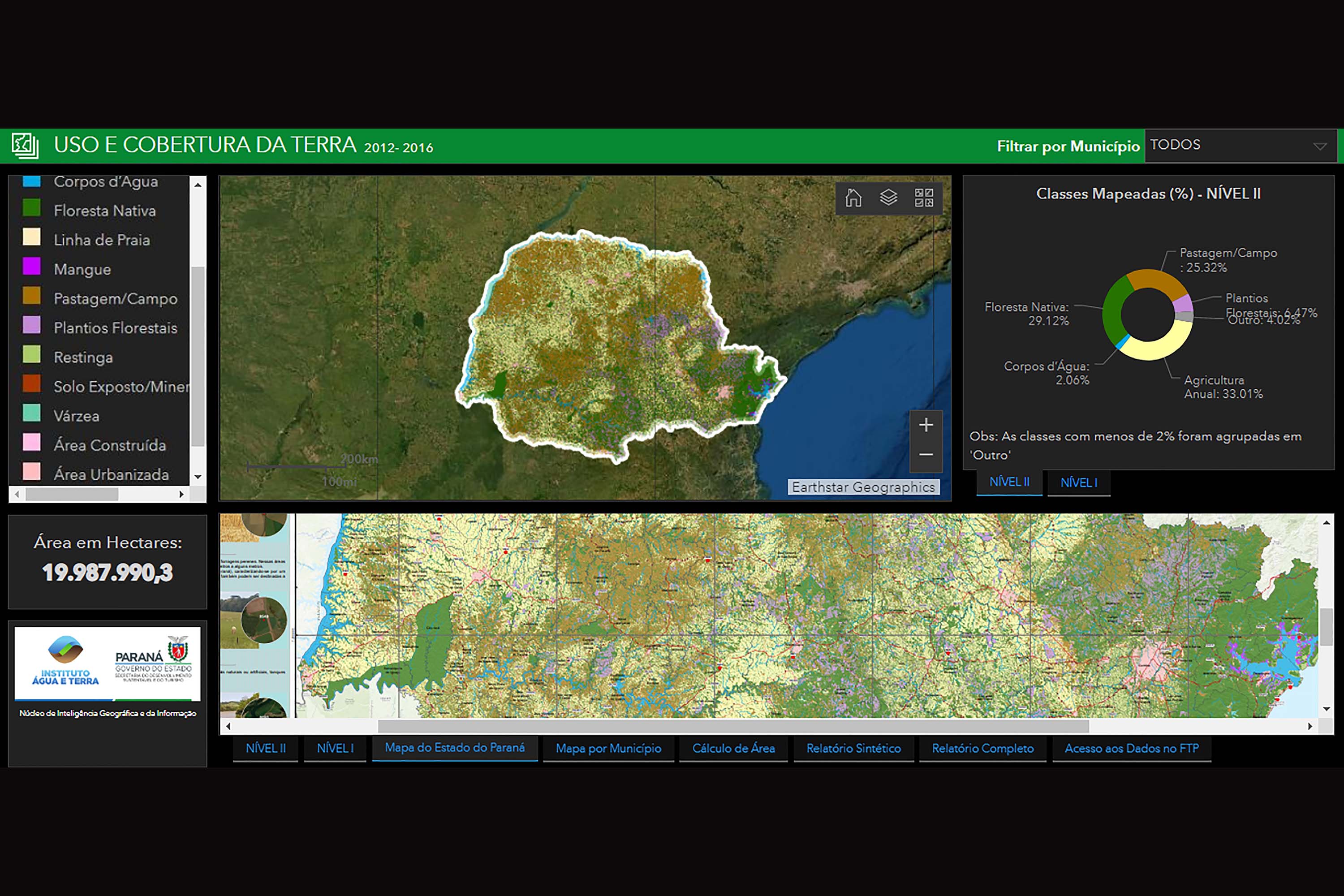Switch chart to NÍVEL I tab
The width and height of the screenshot is (1344, 896).
pos(1078,483)
